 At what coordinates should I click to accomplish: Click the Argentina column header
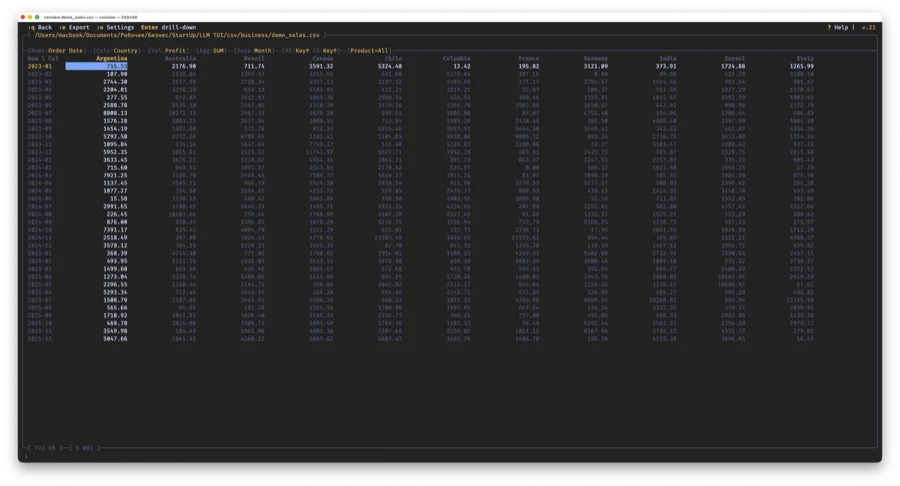pyautogui.click(x=110, y=59)
